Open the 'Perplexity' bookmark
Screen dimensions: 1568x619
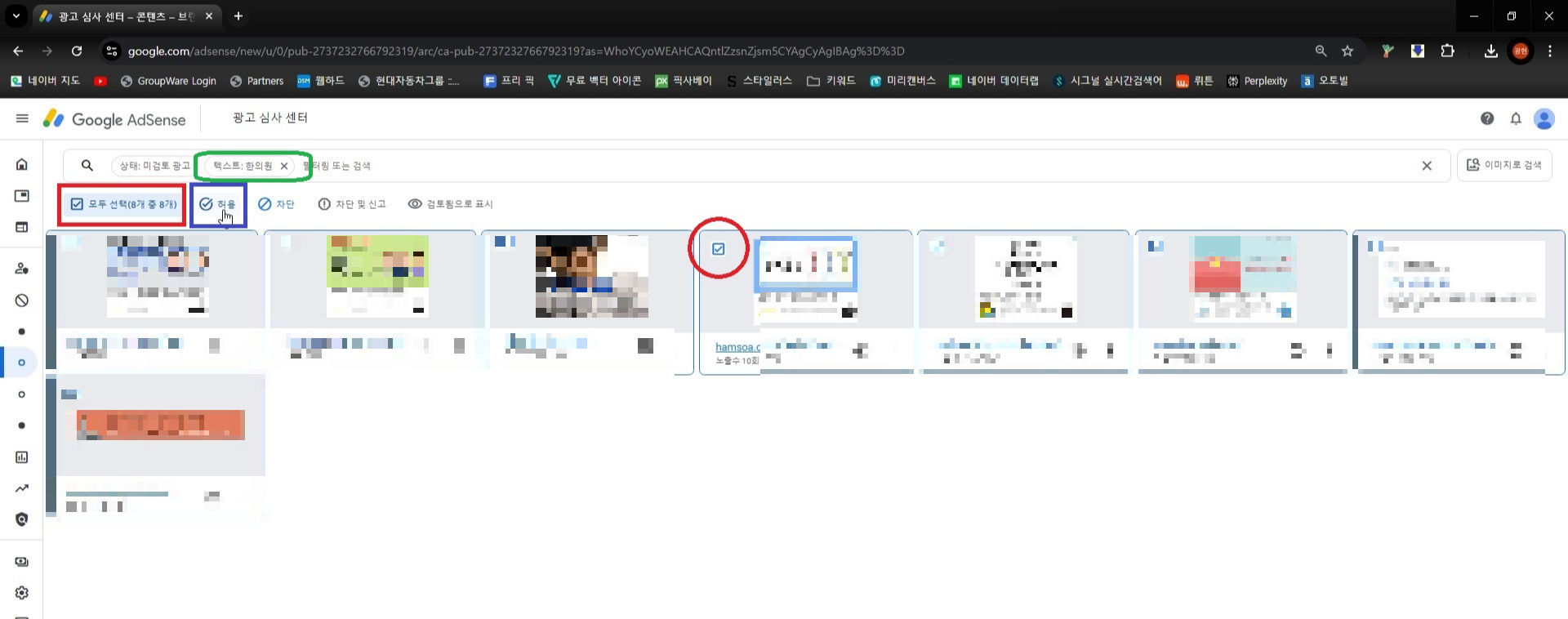pyautogui.click(x=1258, y=81)
